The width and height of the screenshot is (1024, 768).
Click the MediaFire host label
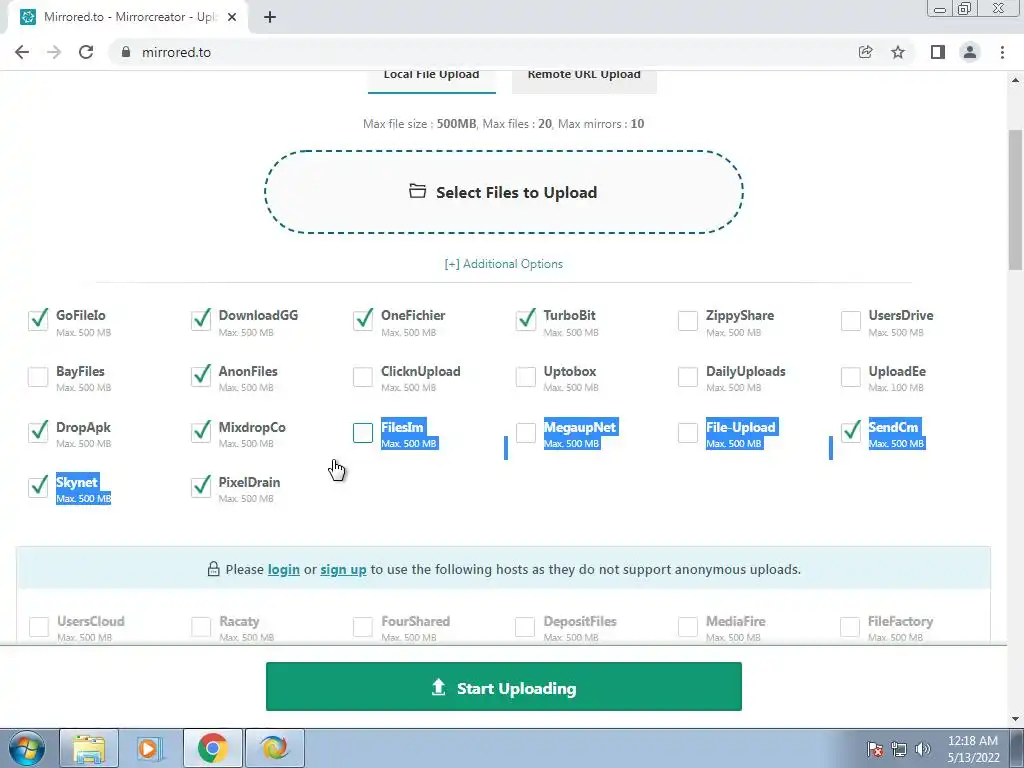[x=735, y=621]
